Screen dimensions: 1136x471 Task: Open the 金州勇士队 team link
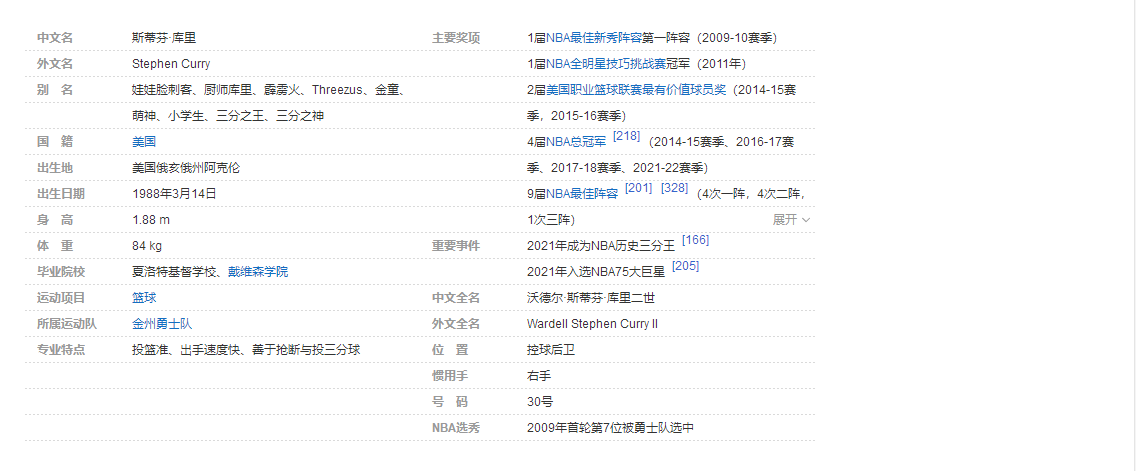162,324
